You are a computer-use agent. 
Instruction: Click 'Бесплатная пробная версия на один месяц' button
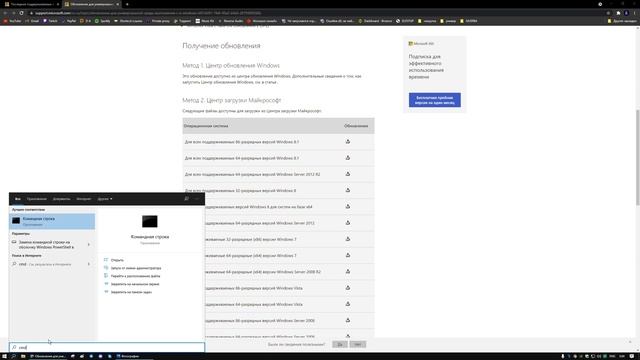435,100
